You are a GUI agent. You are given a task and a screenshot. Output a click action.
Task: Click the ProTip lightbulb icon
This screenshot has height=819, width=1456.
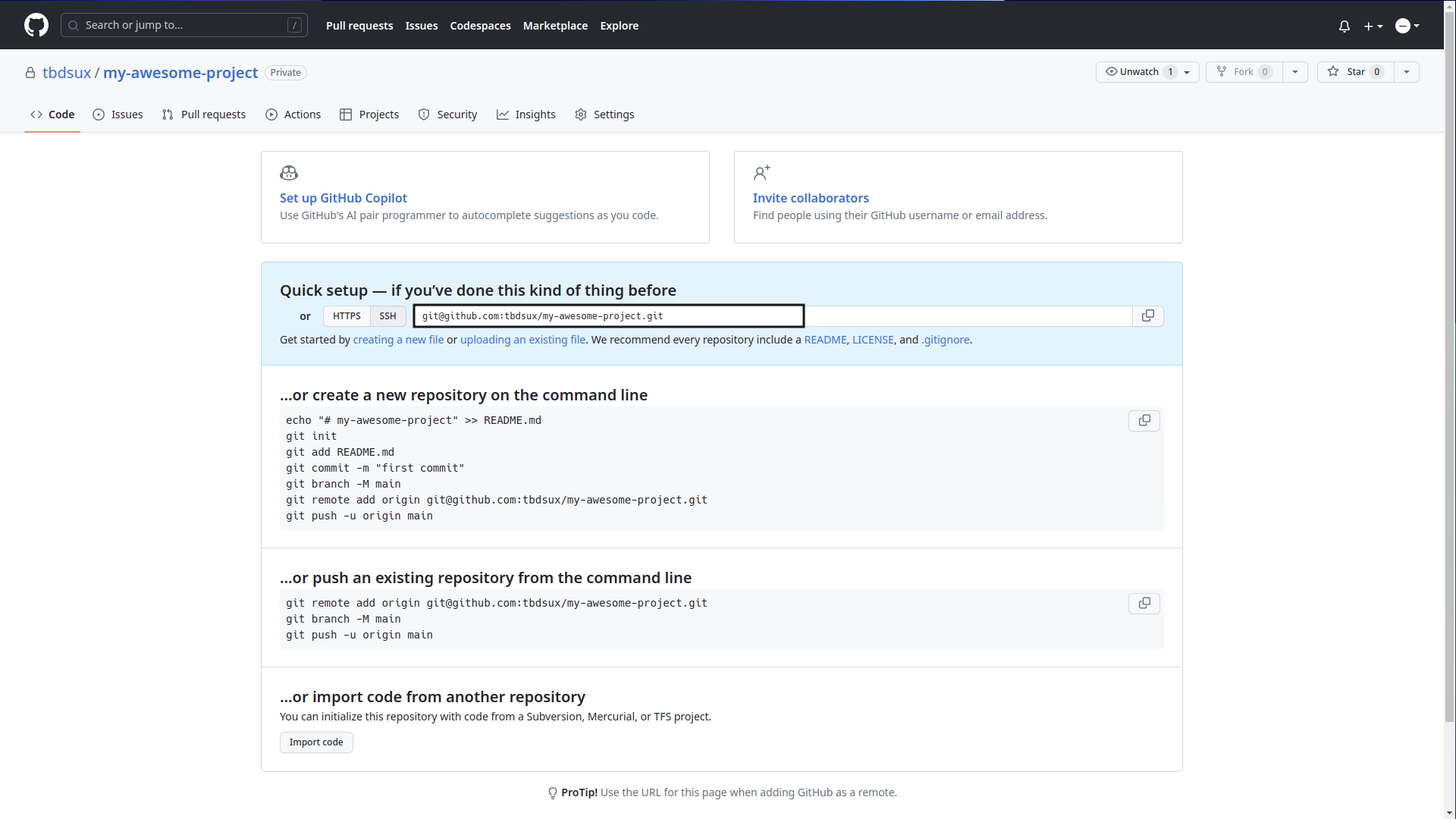pos(553,793)
